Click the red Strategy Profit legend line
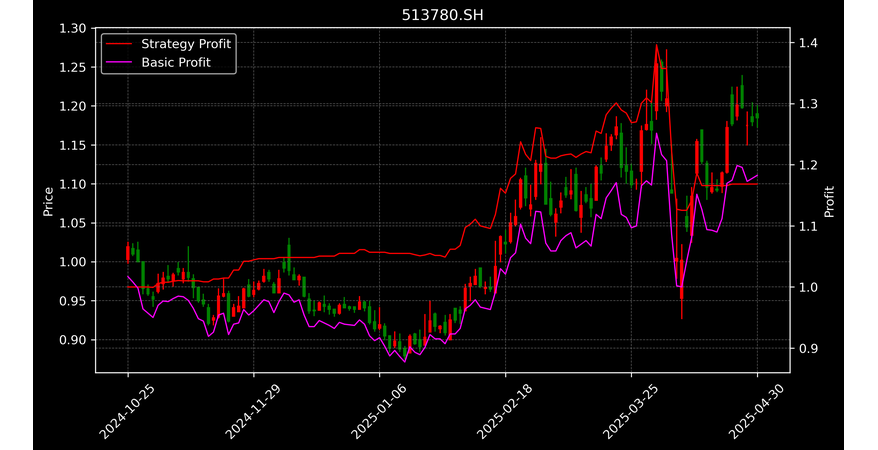The image size is (878, 450). click(120, 44)
